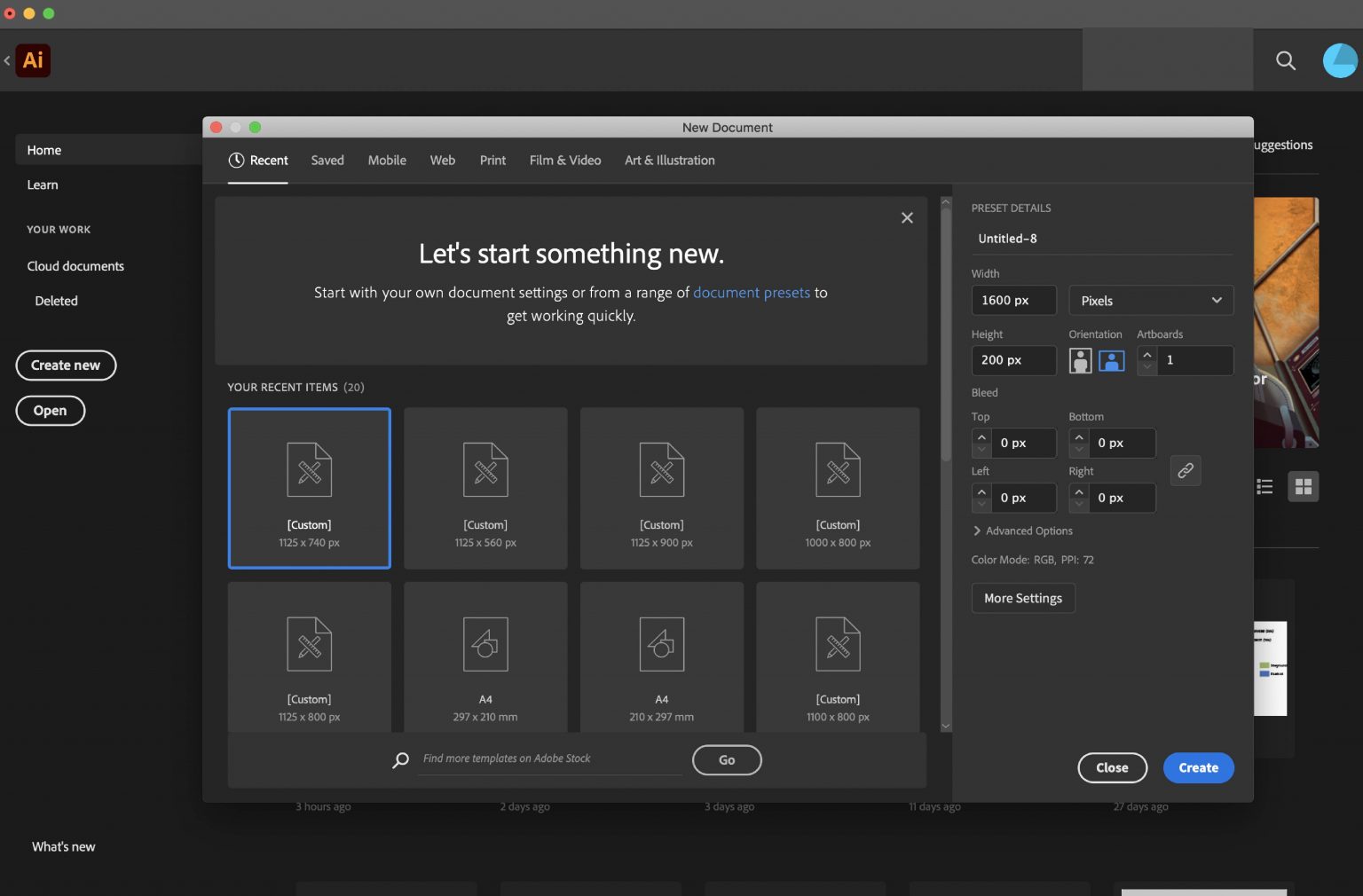Dismiss the 'Let's start something new' banner

pos(907,217)
